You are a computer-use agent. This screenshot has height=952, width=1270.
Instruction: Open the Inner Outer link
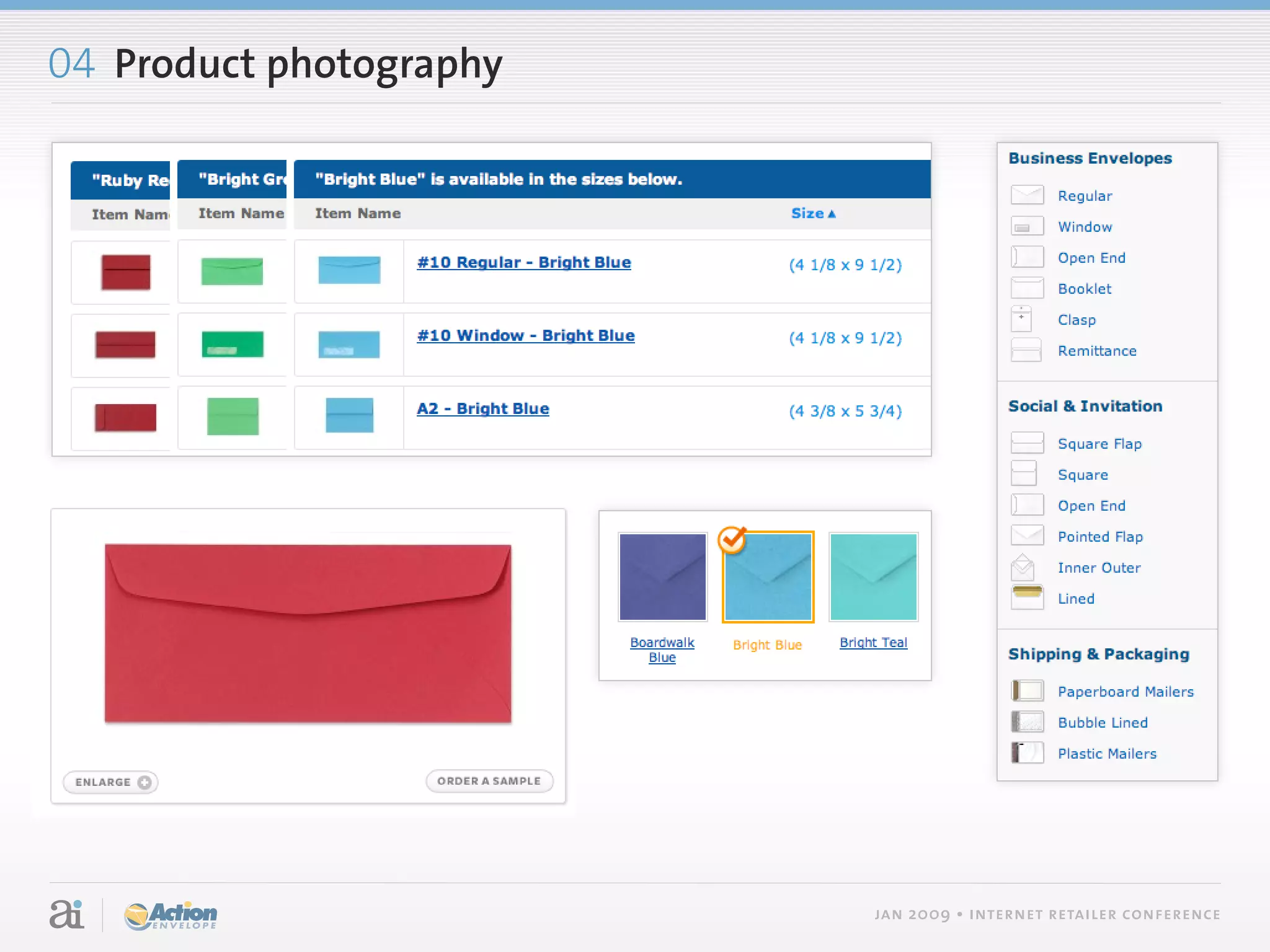point(1099,568)
